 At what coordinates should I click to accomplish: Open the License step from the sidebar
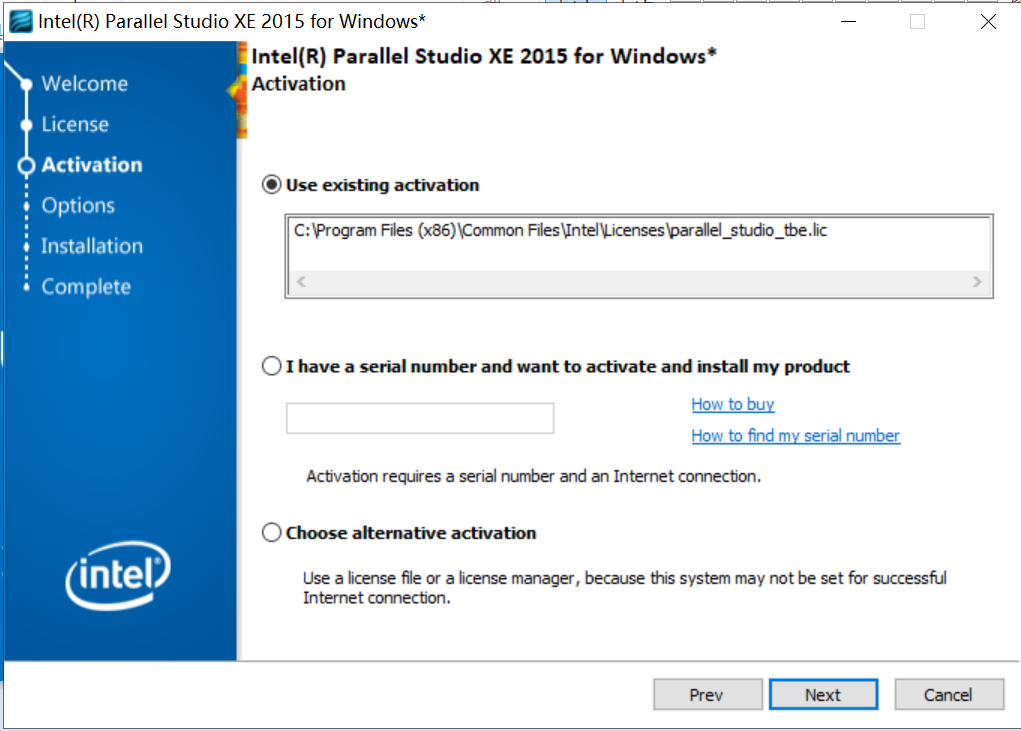(75, 124)
